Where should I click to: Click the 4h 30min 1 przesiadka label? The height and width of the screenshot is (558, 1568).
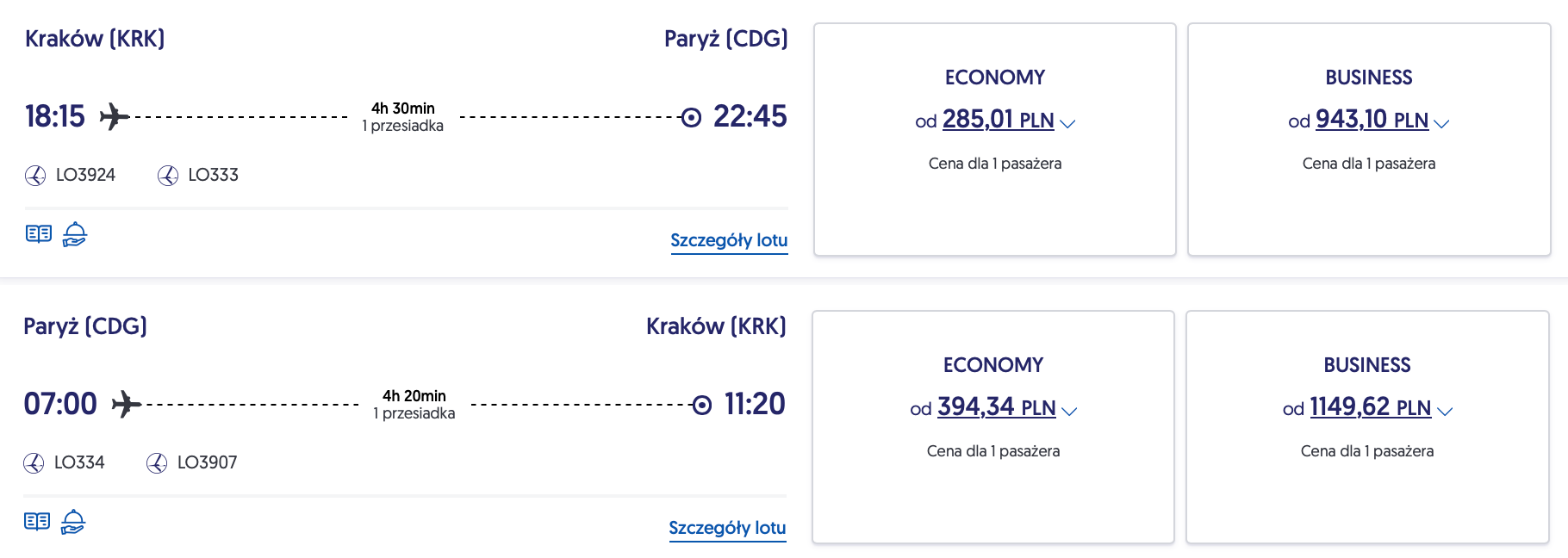403,117
